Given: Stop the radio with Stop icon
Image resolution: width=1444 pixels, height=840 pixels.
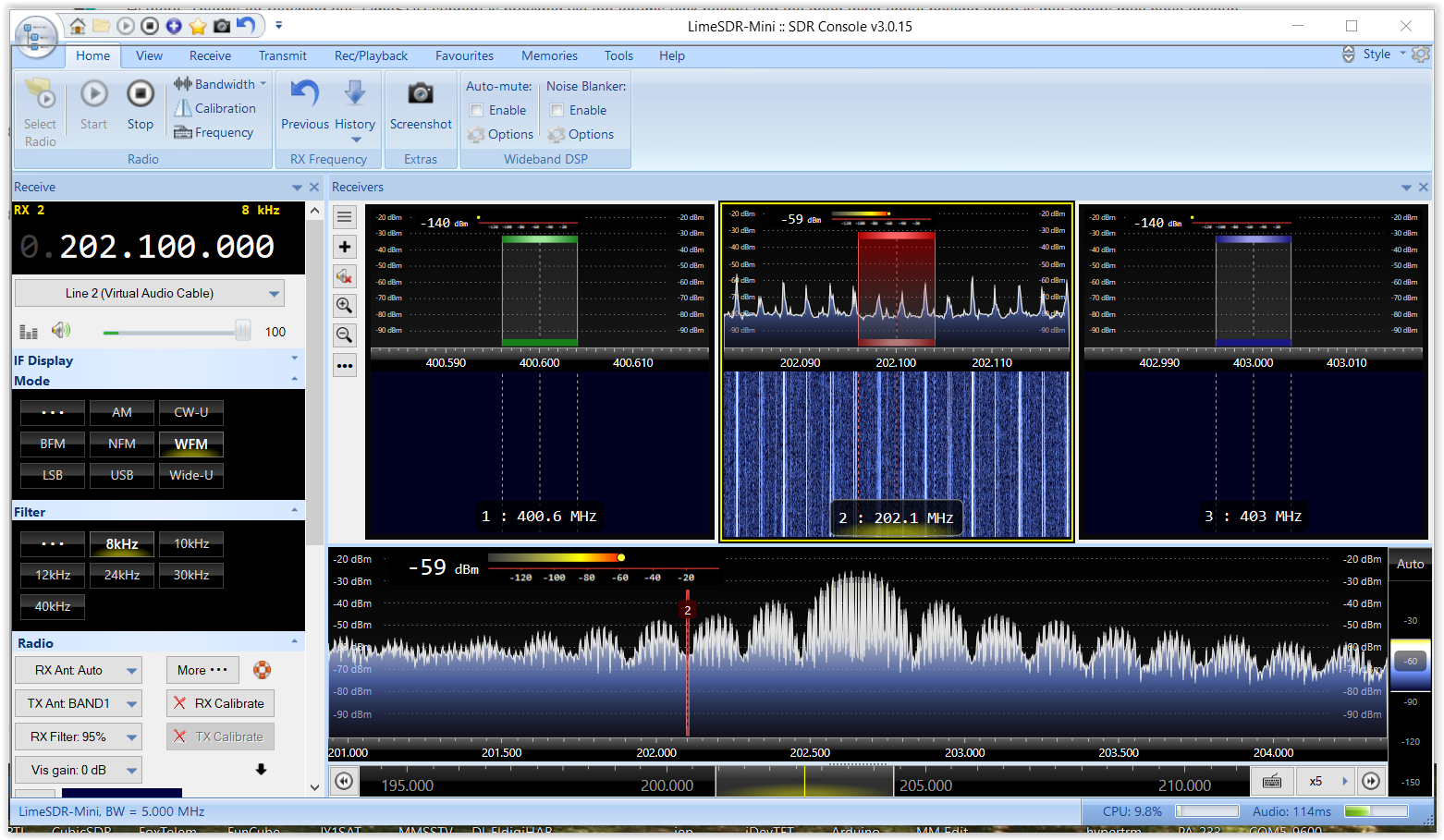Looking at the screenshot, I should pos(141,93).
